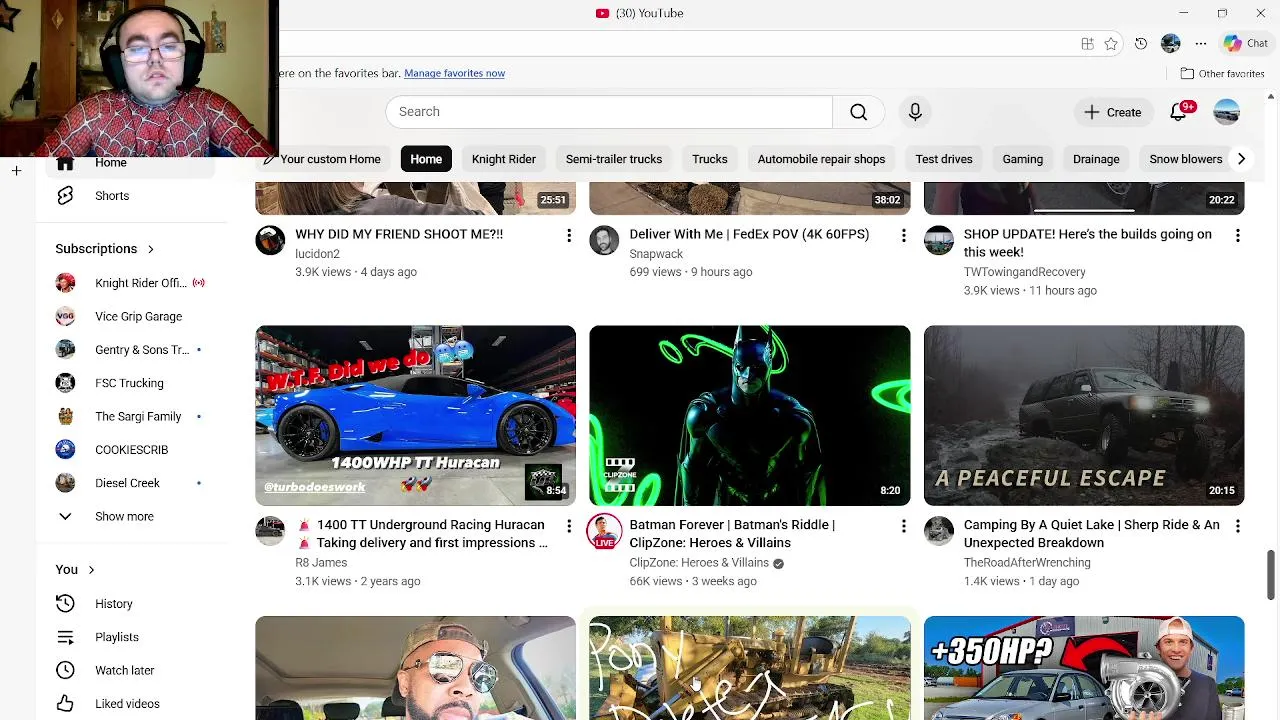Select Knight Rider chip
Image resolution: width=1280 pixels, height=720 pixels.
coord(504,159)
